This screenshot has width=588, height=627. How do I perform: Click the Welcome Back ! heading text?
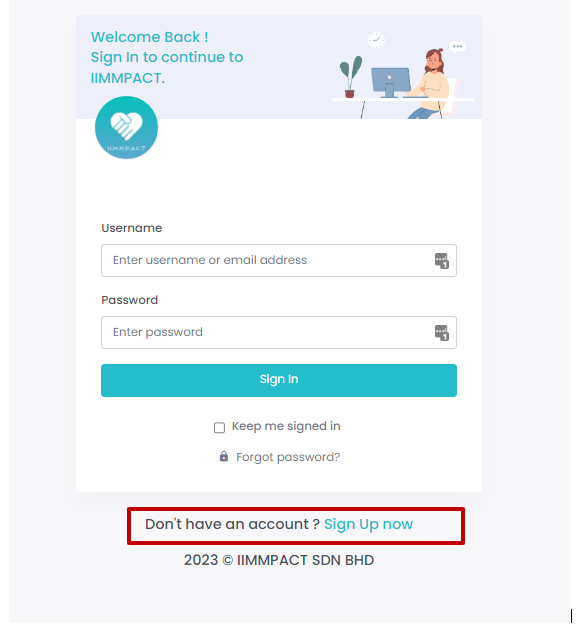150,37
